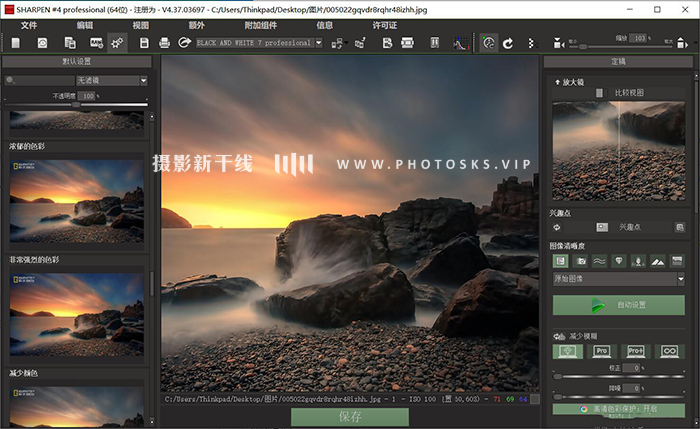Click the icon right of 兴趣点 button
The height and width of the screenshot is (429, 700).
pyautogui.click(x=679, y=227)
